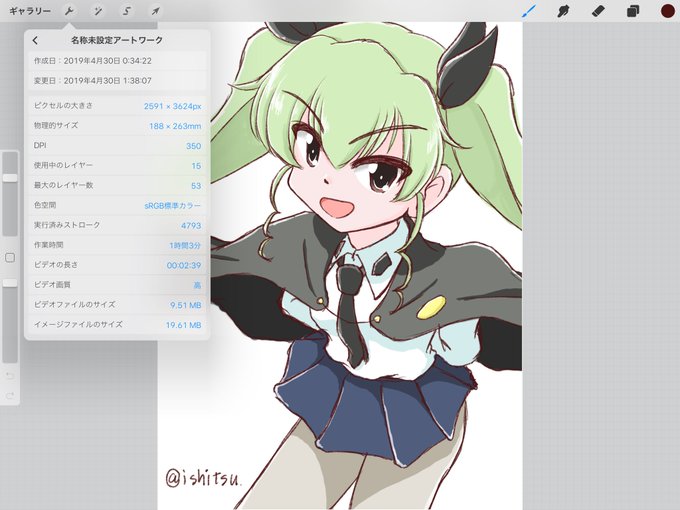Tap the Redo arrow in sidebar
The image size is (680, 510).
(x=10, y=396)
